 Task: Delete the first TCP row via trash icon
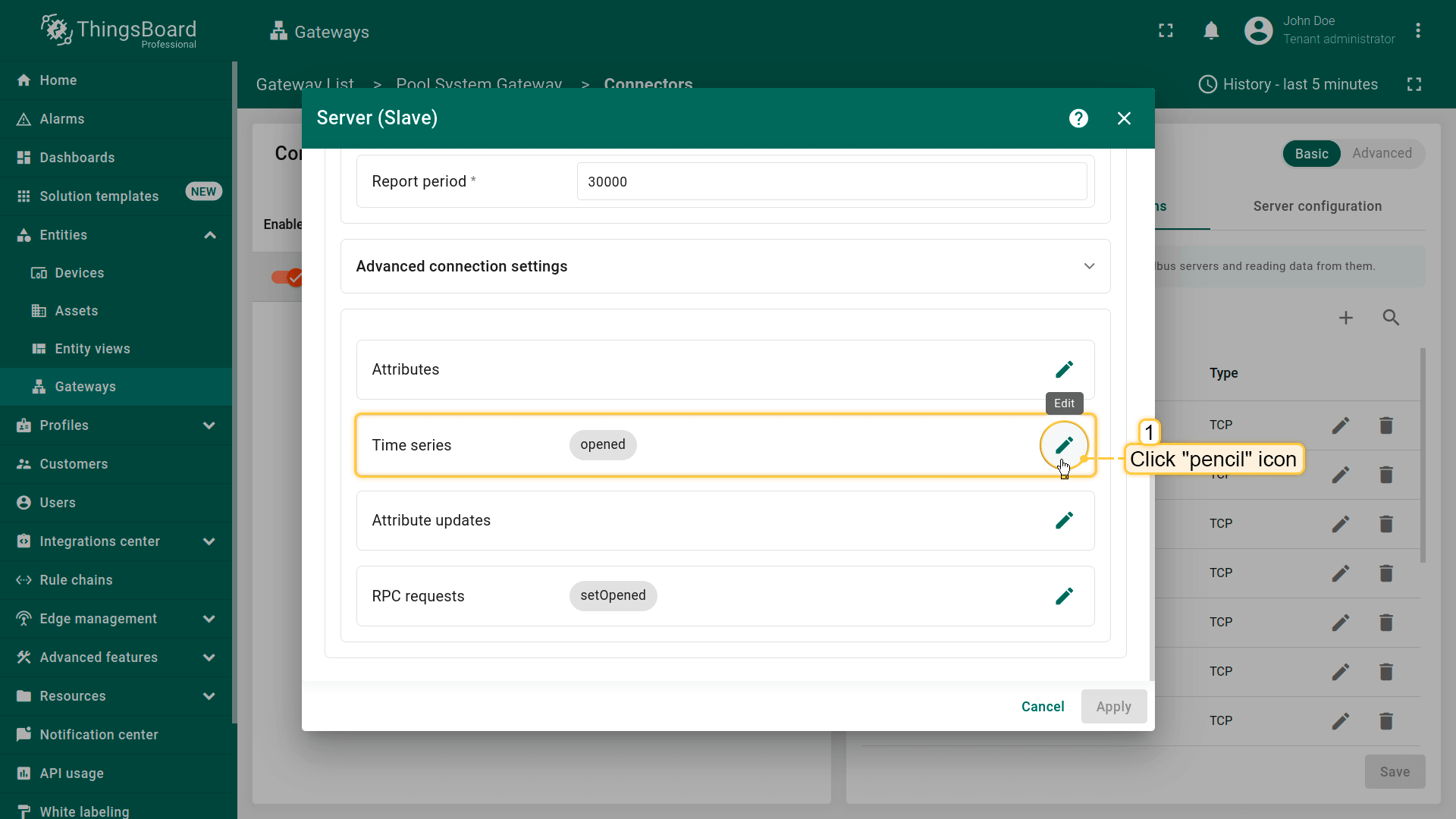[1385, 425]
